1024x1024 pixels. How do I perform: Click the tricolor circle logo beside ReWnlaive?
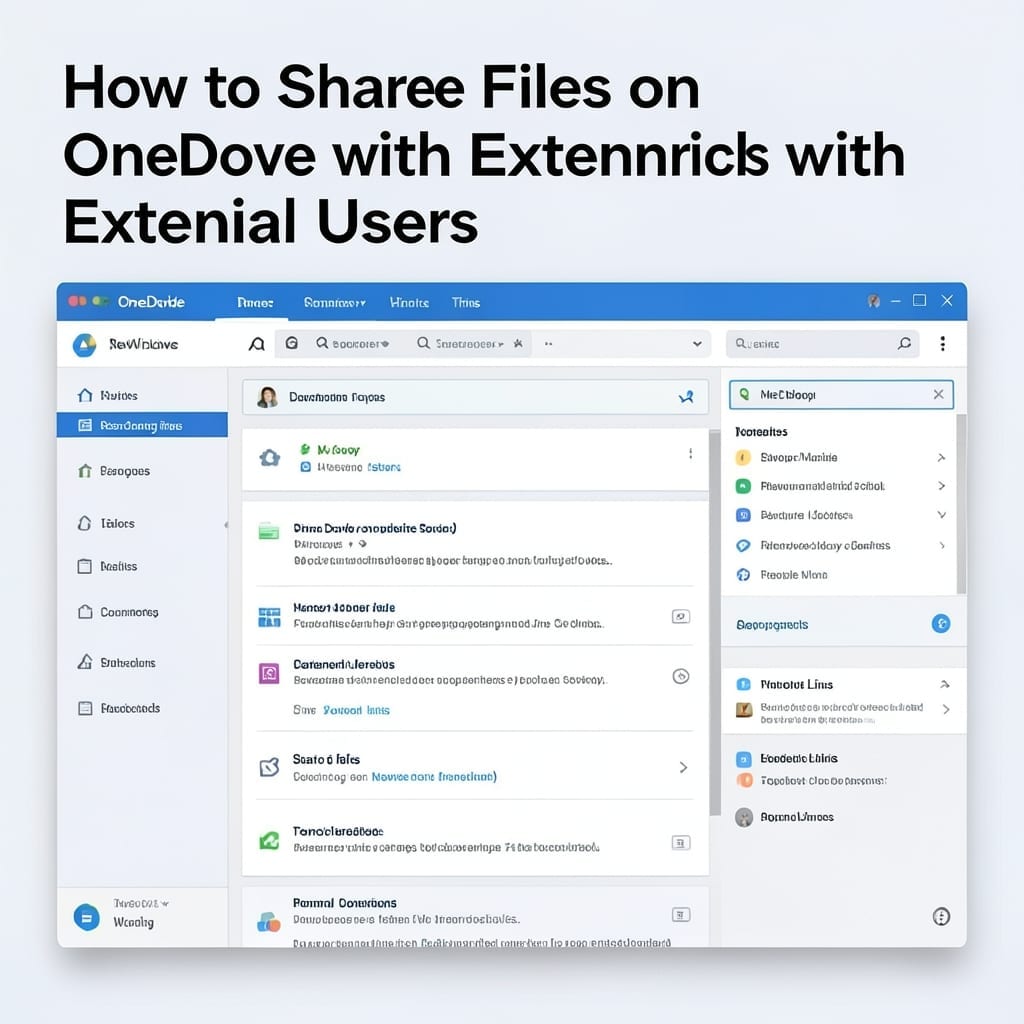(x=84, y=344)
